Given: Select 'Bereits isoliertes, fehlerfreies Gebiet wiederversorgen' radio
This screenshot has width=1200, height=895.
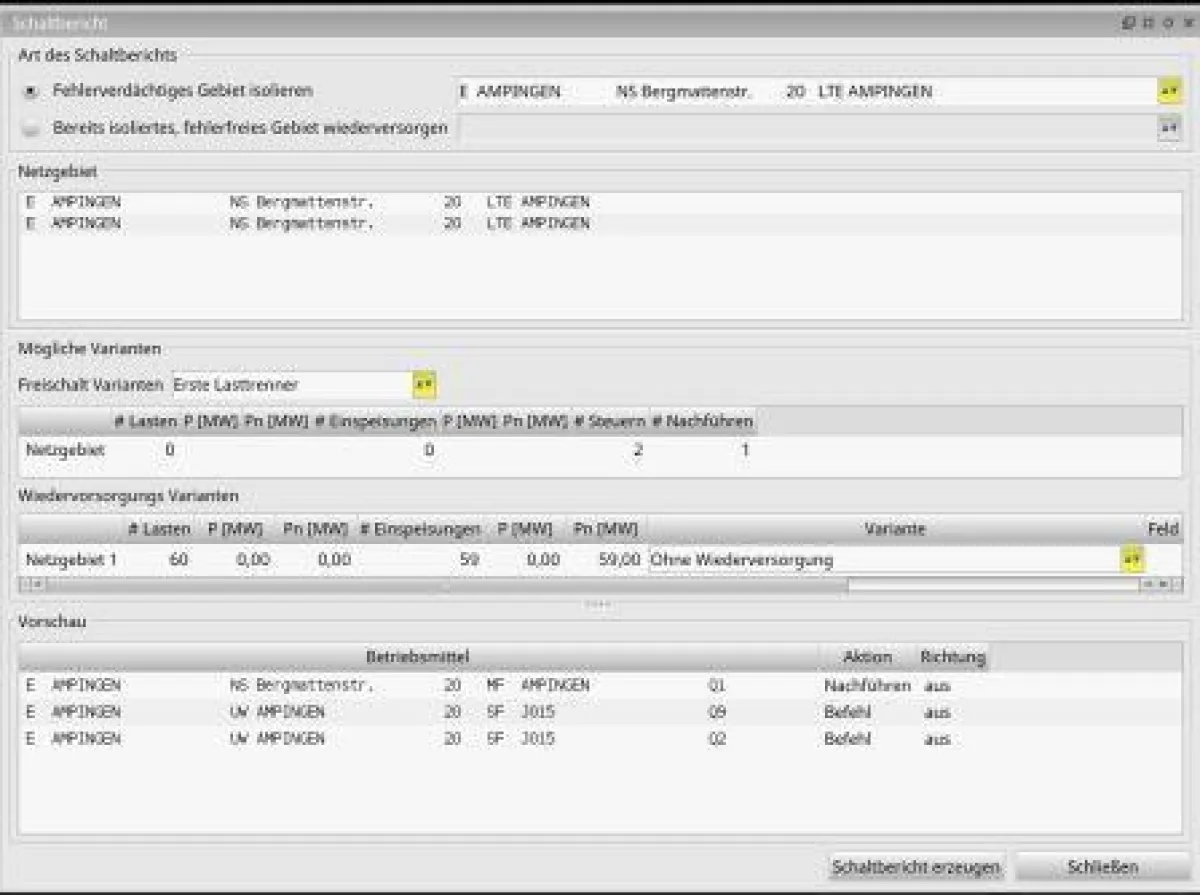Looking at the screenshot, I should click(32, 128).
